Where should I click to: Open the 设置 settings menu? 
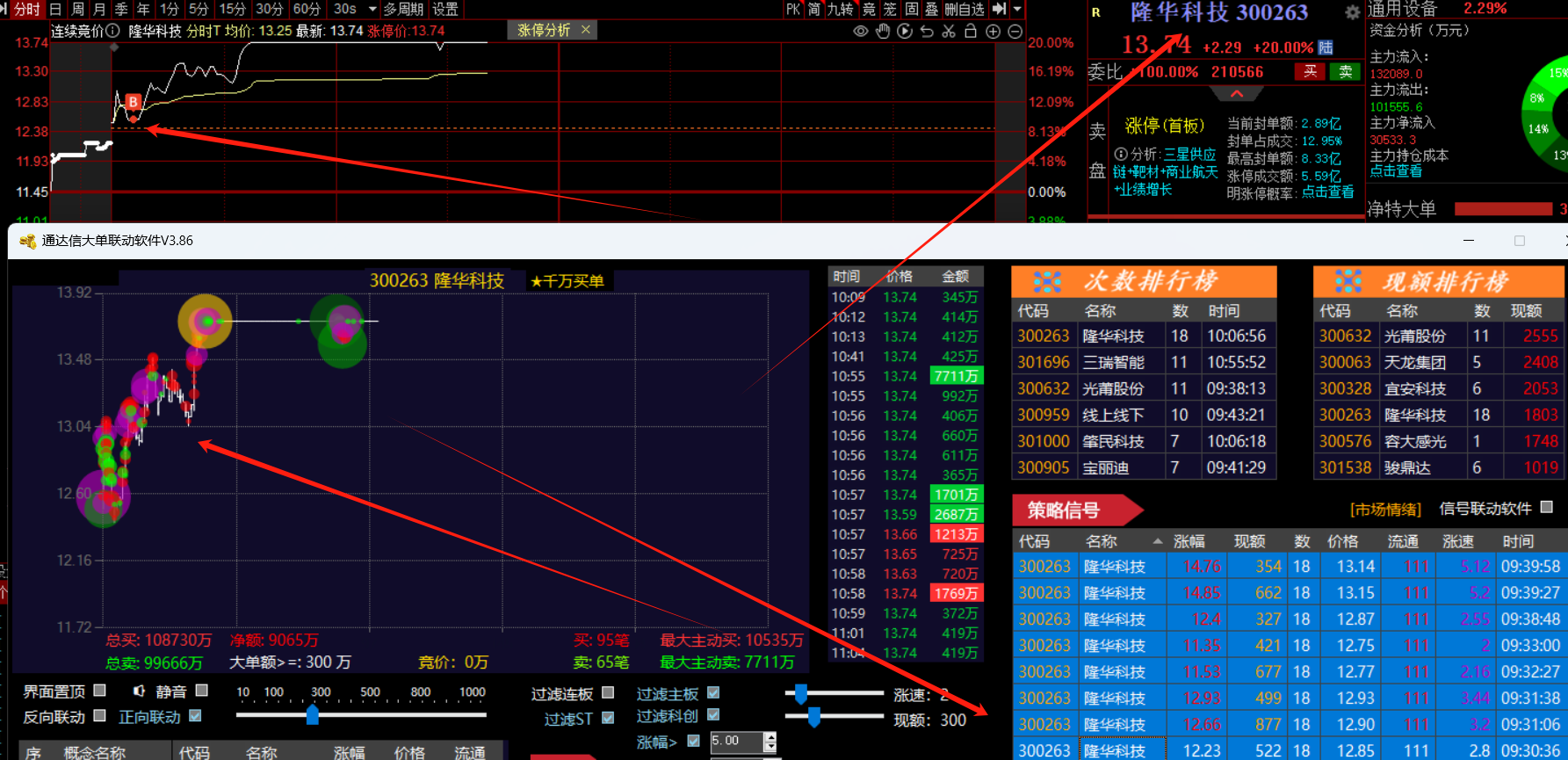coord(445,9)
